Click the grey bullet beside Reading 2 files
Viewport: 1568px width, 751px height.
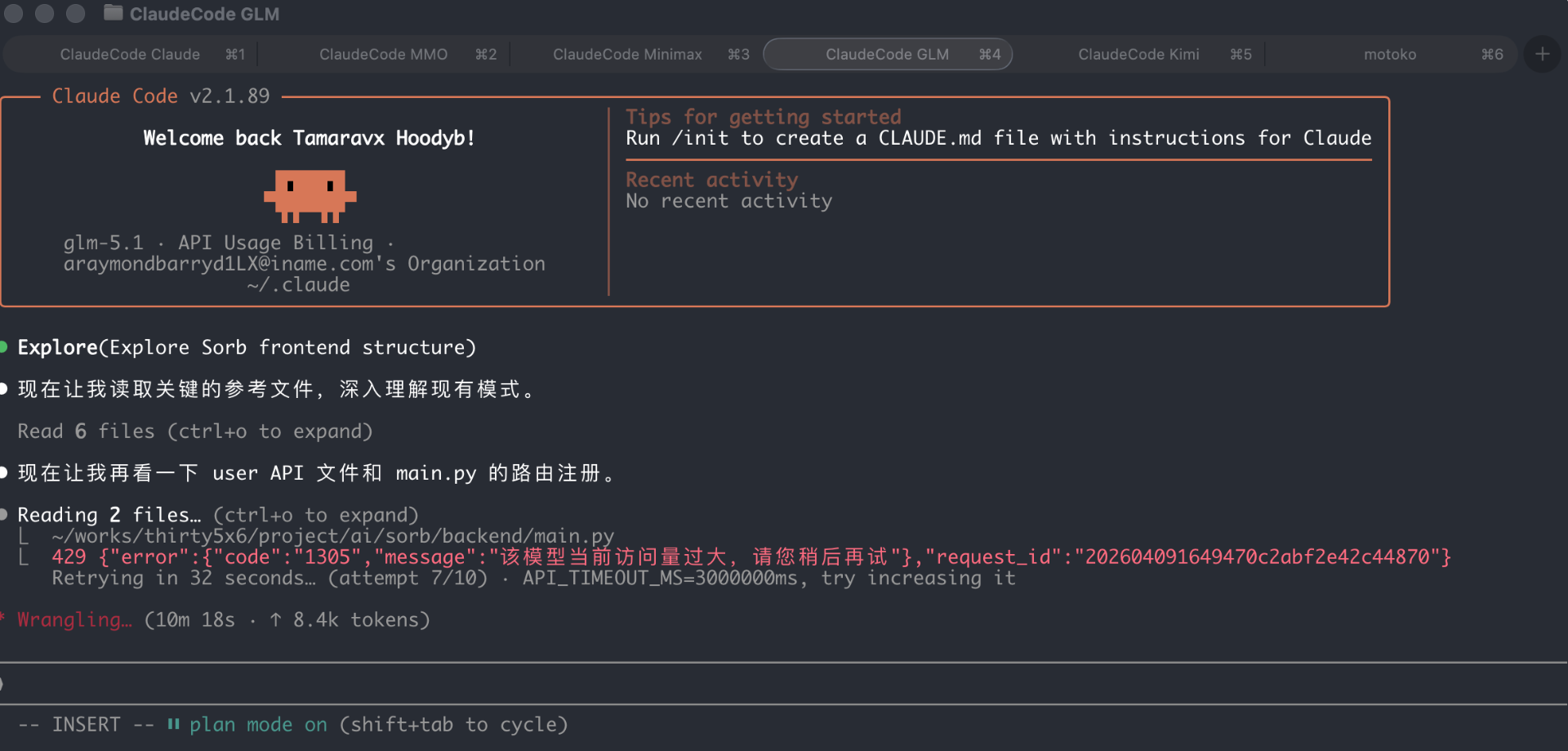[4, 515]
